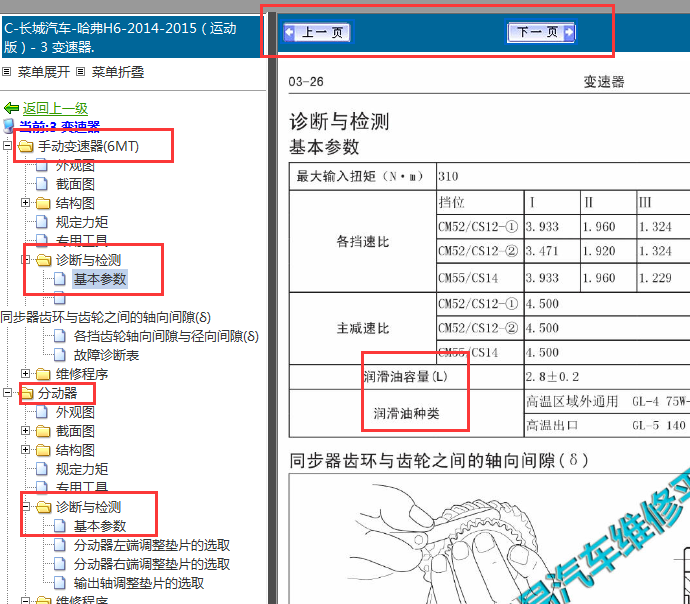The image size is (690, 604).
Task: Click page icon beside 输出轴调整垫片的选取
Action: (59, 582)
